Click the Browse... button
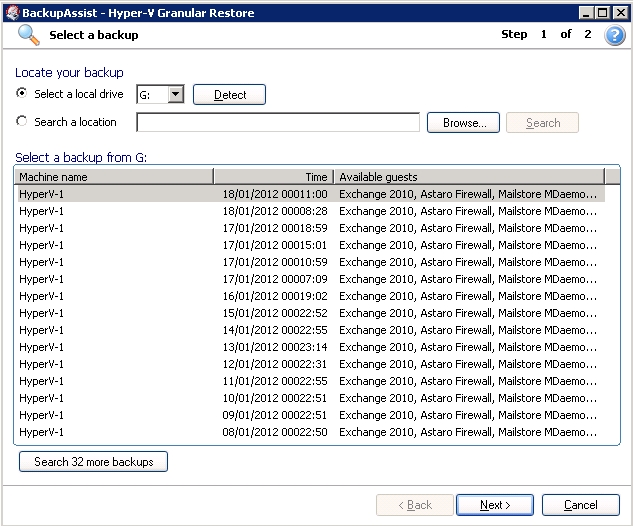The image size is (633, 526). 463,122
